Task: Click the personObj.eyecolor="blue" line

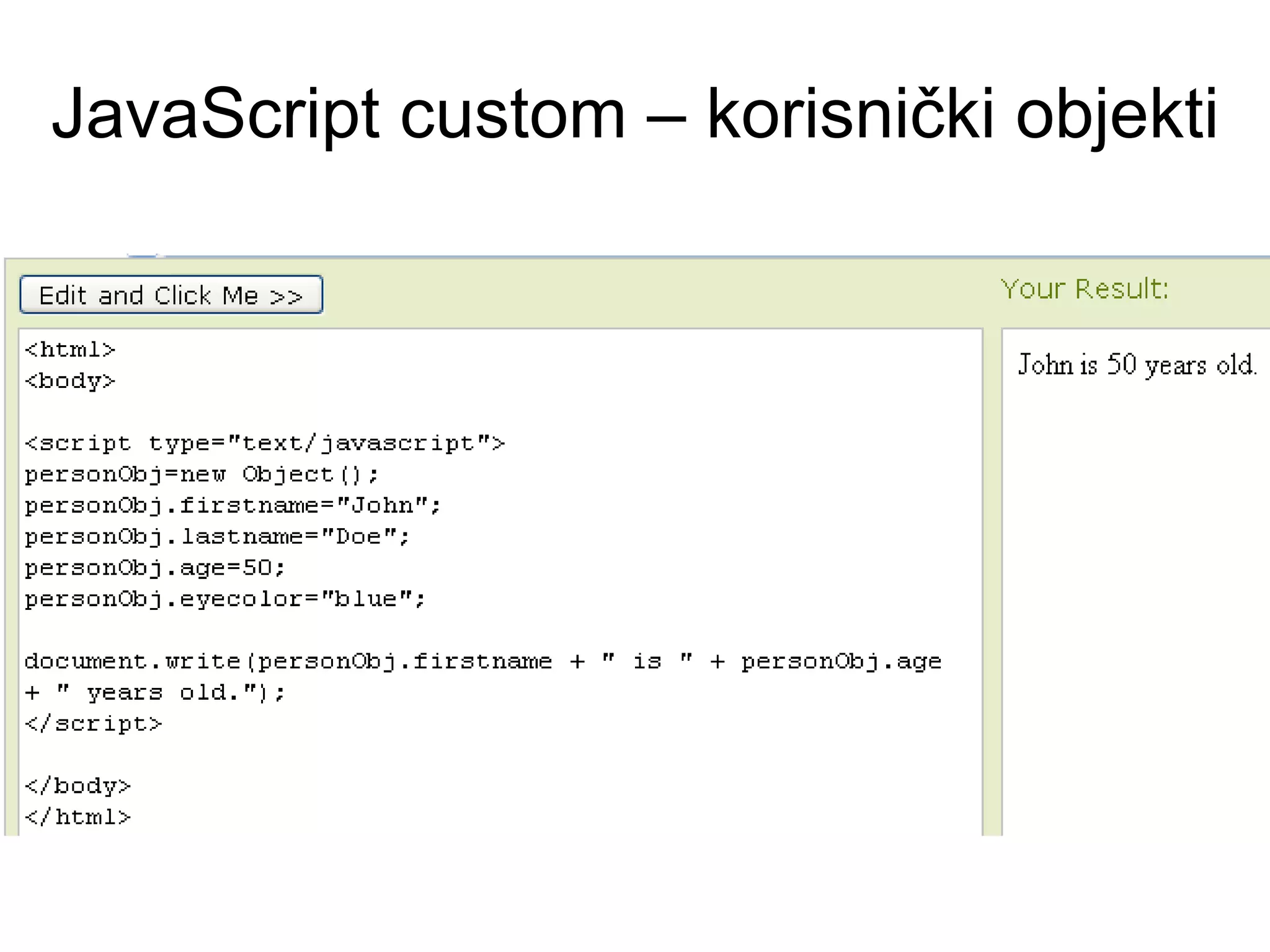Action: [225, 599]
